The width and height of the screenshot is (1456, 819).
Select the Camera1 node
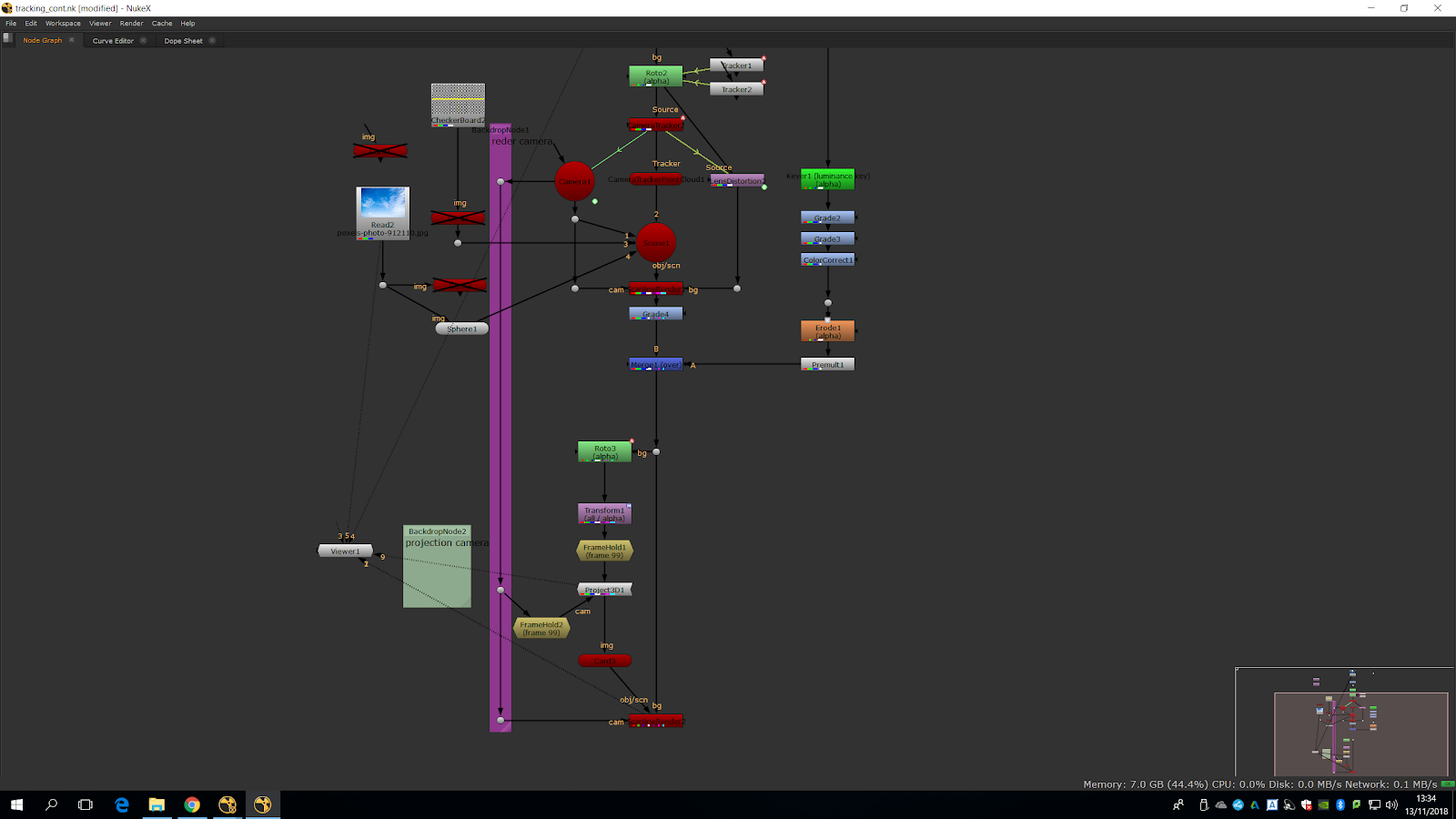click(573, 181)
